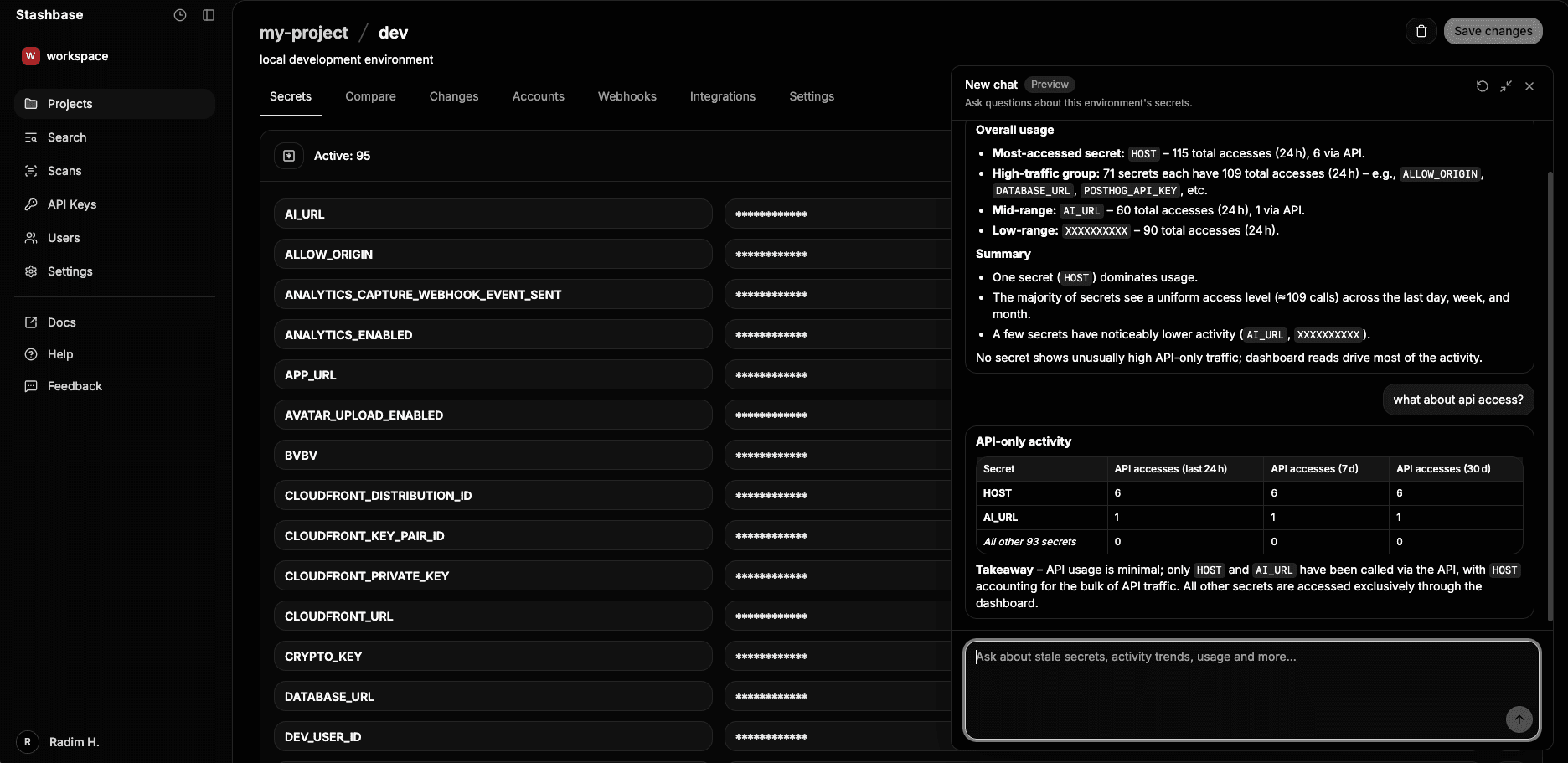Open the Changes tab
The height and width of the screenshot is (763, 1568).
click(x=454, y=96)
